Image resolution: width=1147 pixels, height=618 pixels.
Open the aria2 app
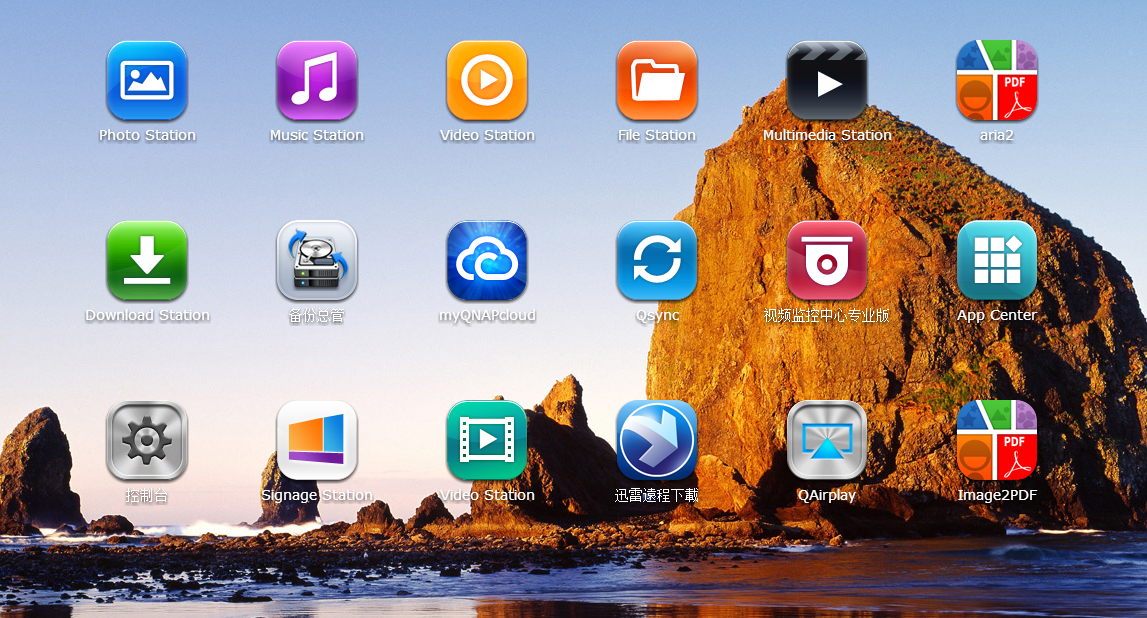(x=997, y=80)
